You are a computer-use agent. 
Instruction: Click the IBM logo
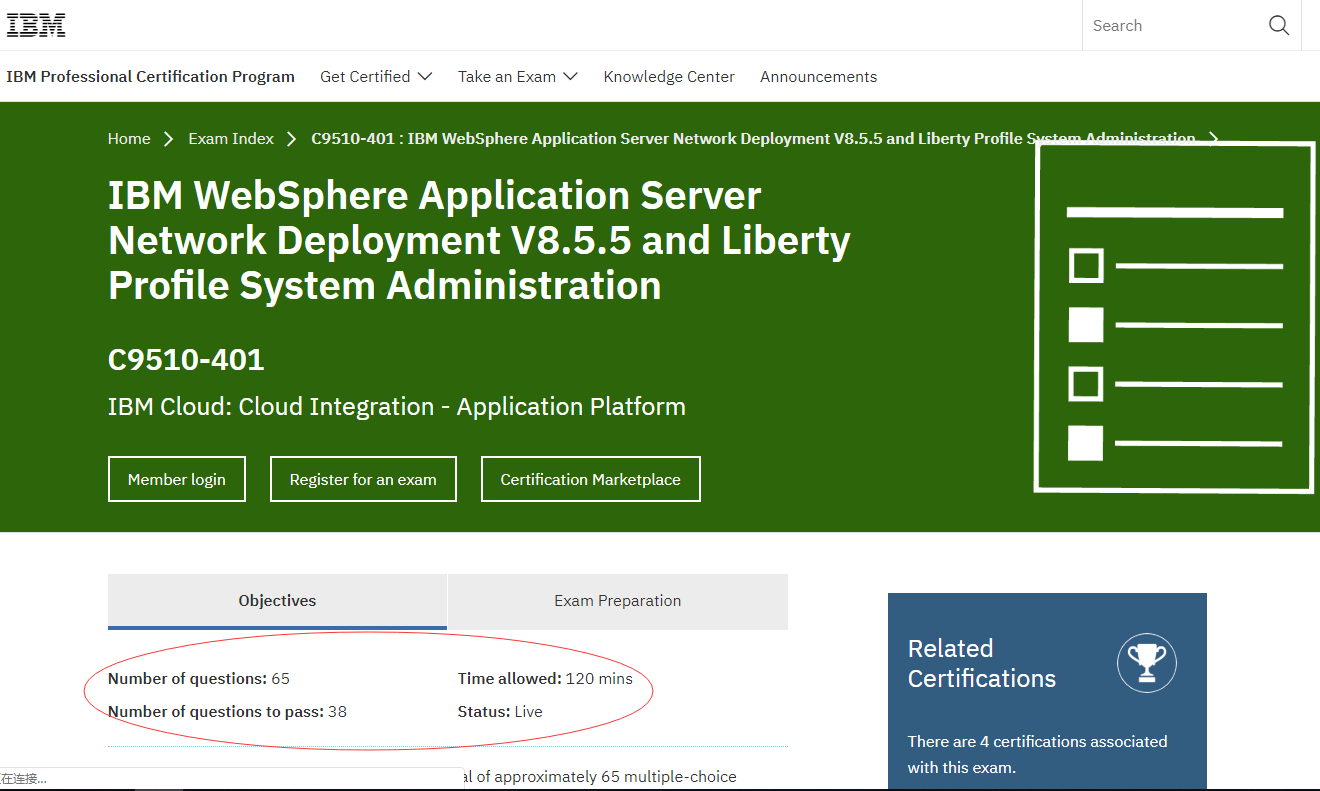[x=36, y=25]
